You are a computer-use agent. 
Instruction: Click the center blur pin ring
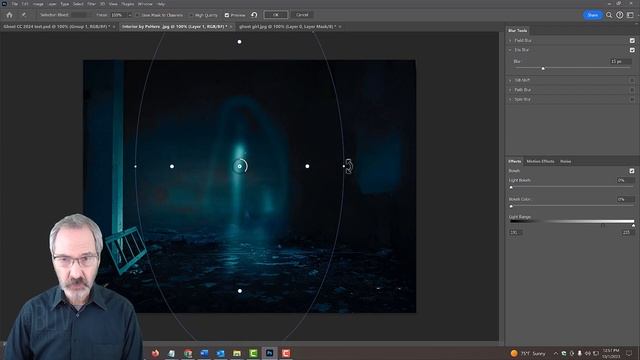click(240, 166)
